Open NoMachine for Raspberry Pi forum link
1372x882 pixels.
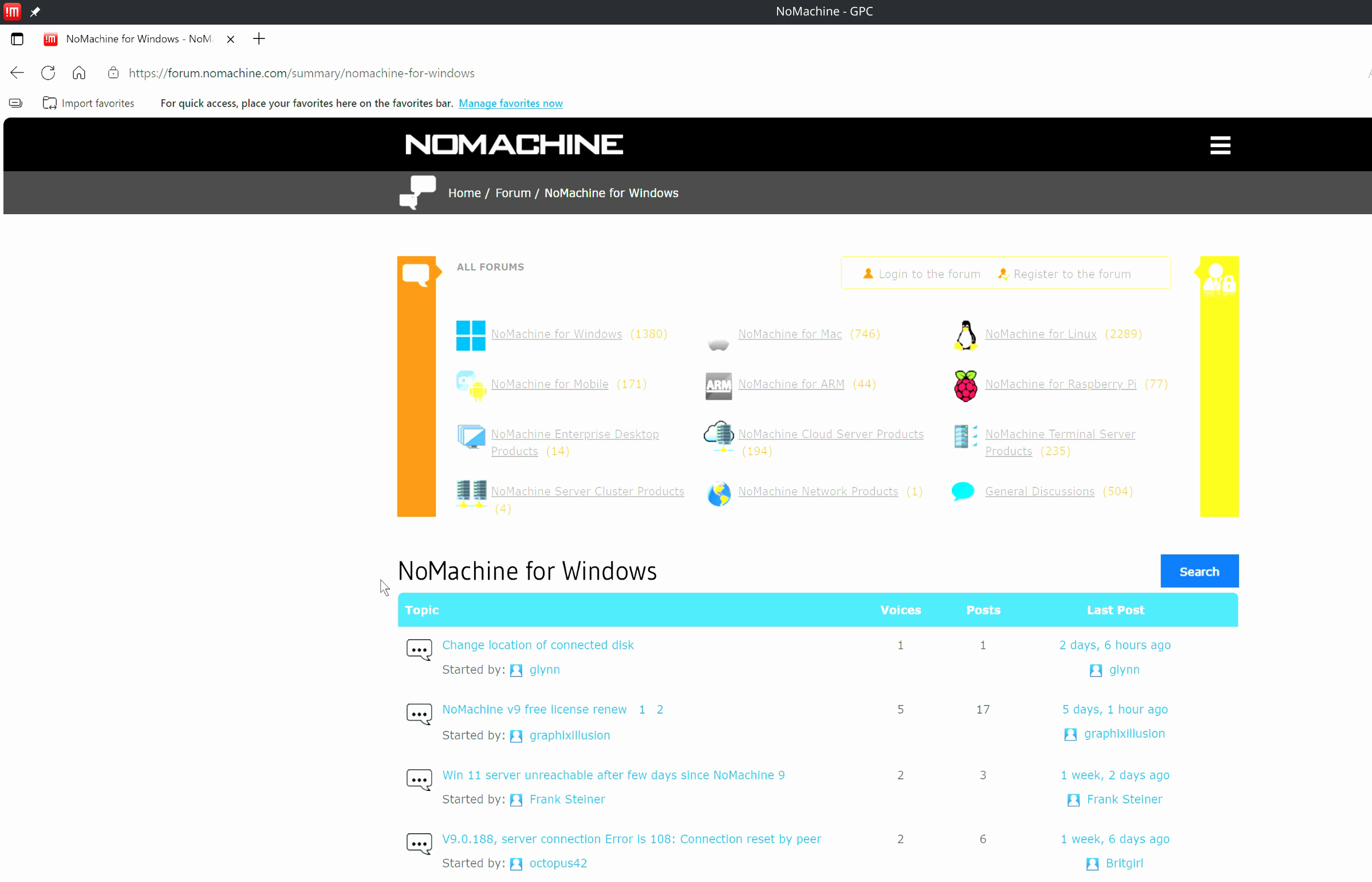1061,384
